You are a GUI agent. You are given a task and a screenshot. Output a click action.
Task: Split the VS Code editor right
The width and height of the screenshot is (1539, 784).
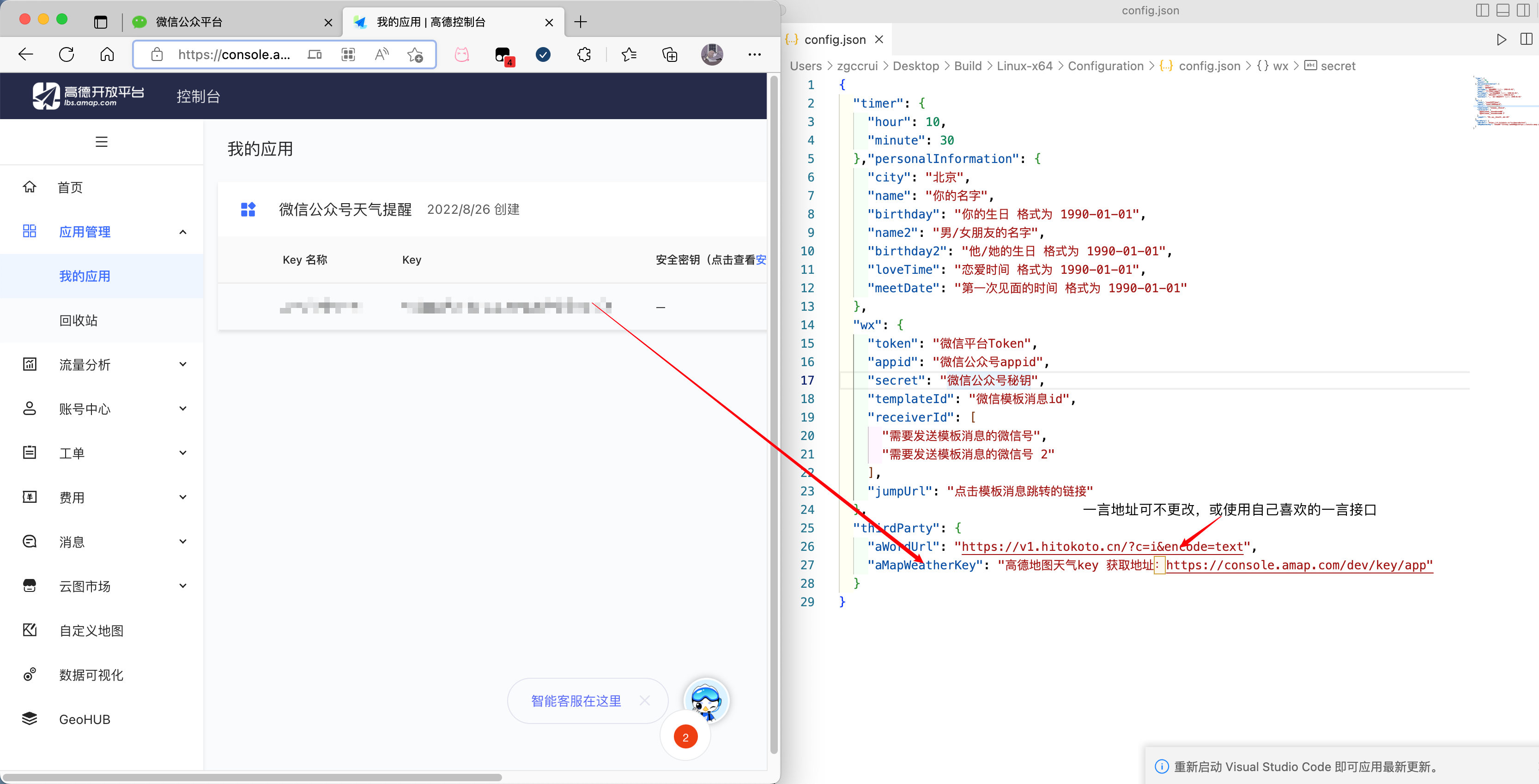click(x=1527, y=39)
